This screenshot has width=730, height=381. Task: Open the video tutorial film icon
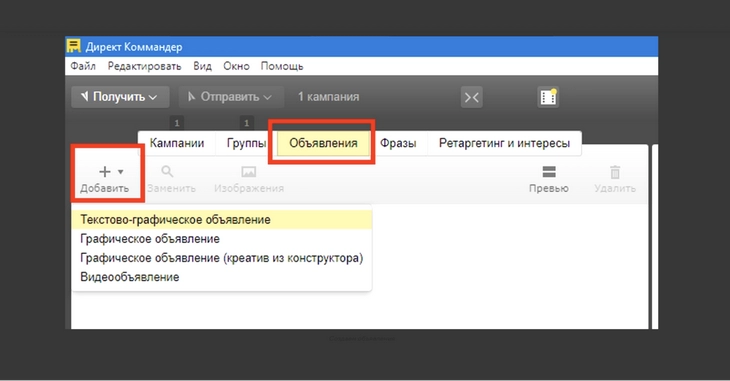click(x=548, y=97)
